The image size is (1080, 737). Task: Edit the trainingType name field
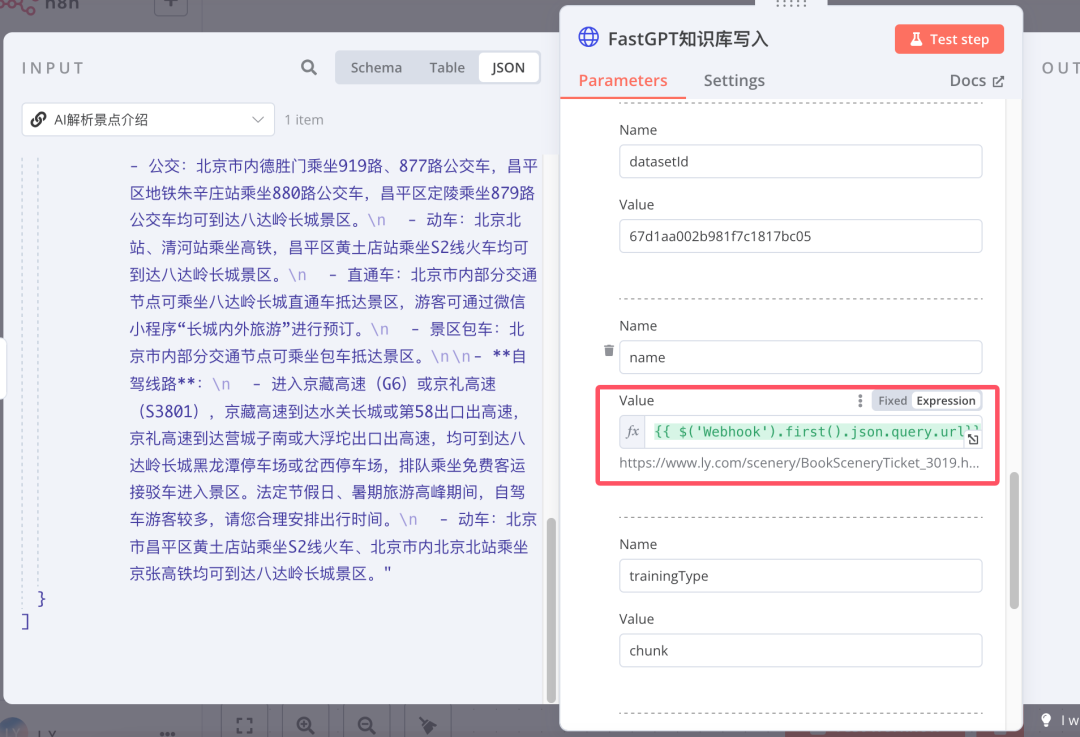pyautogui.click(x=800, y=576)
